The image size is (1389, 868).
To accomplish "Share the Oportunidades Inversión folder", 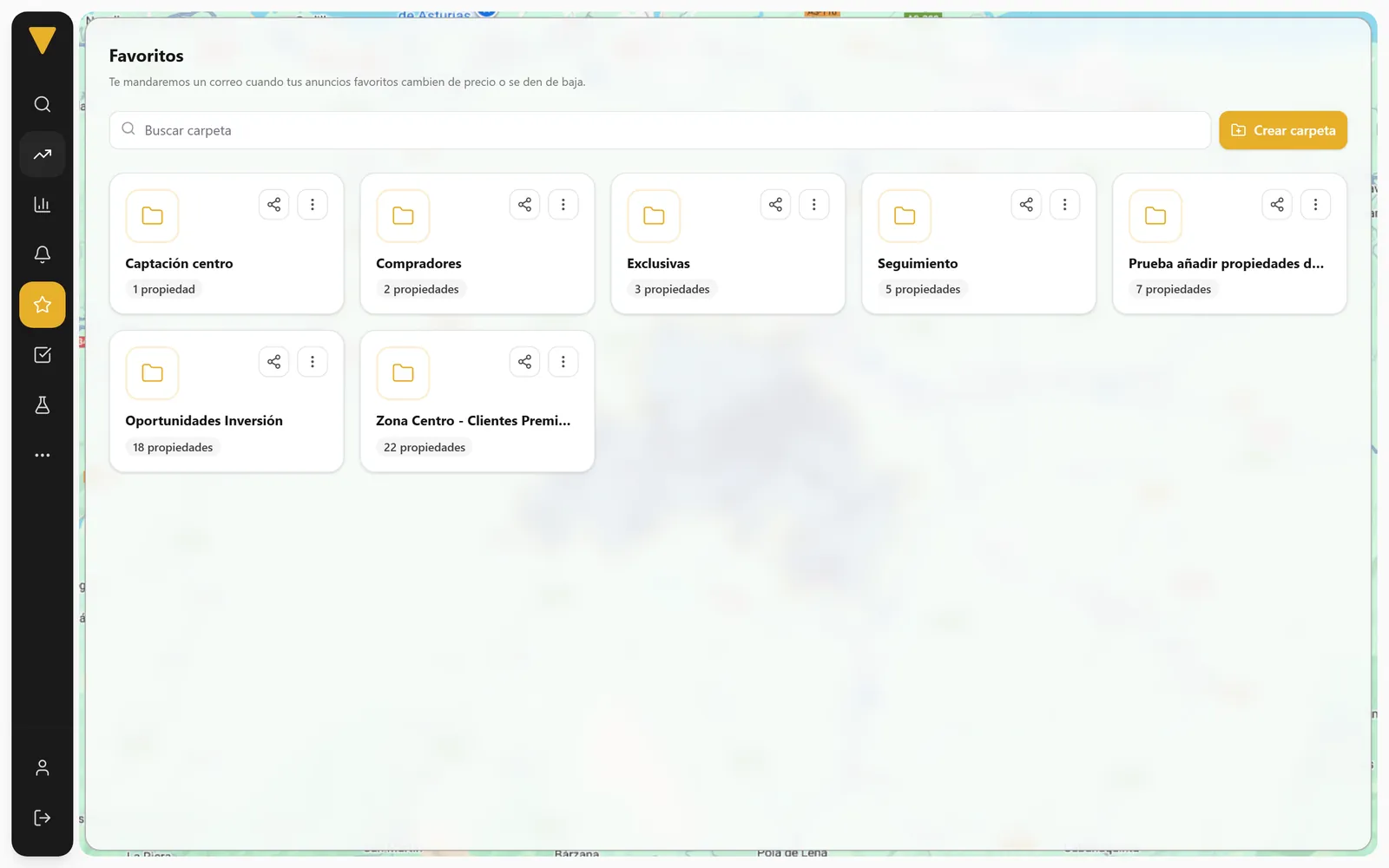I will tap(273, 362).
